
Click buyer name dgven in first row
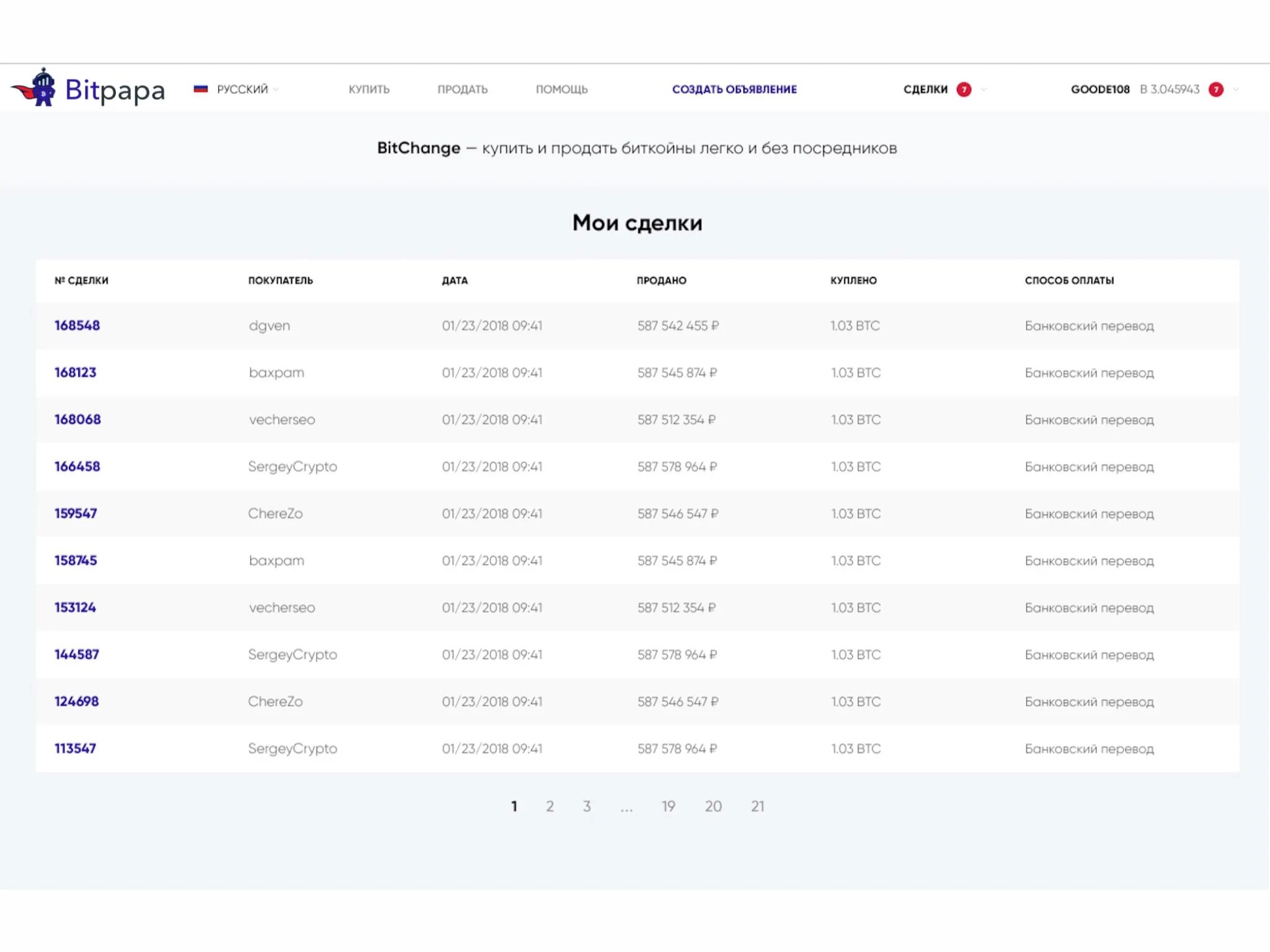point(269,325)
